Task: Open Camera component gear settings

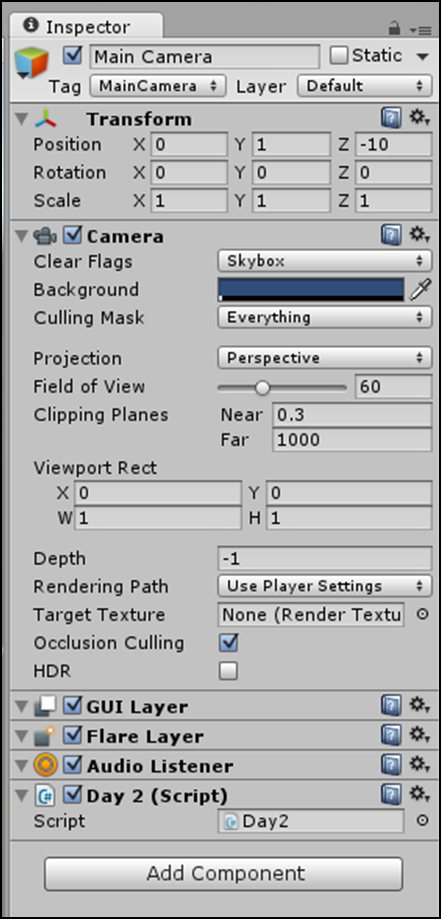Action: 419,235
